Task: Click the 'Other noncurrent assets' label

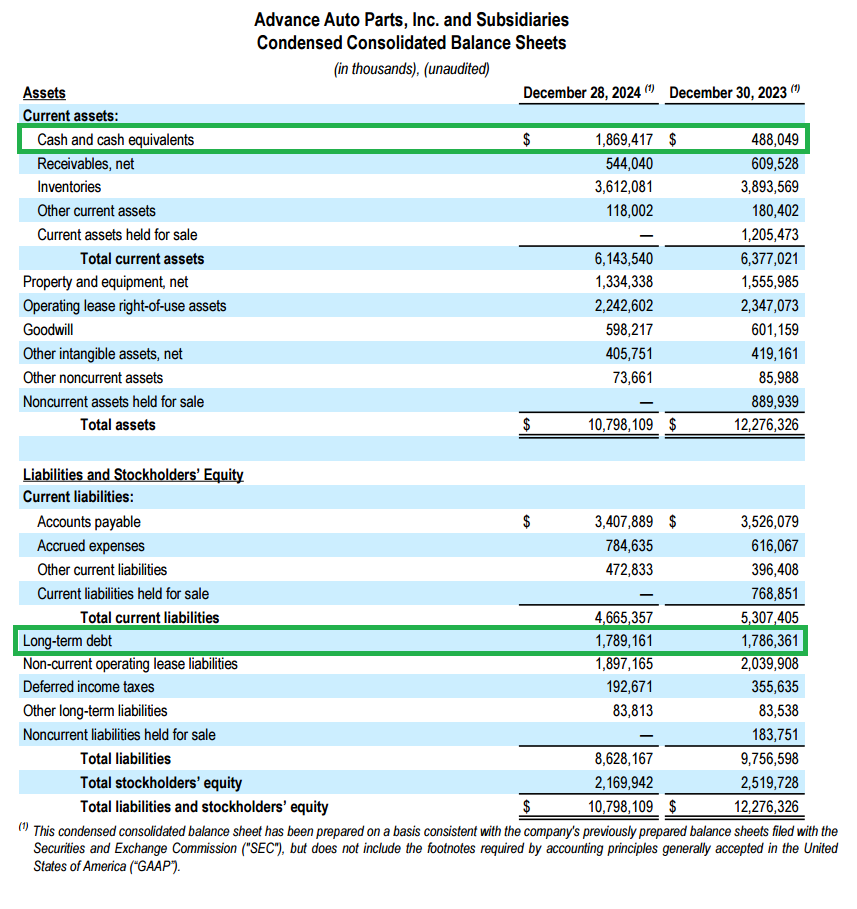Action: 93,378
